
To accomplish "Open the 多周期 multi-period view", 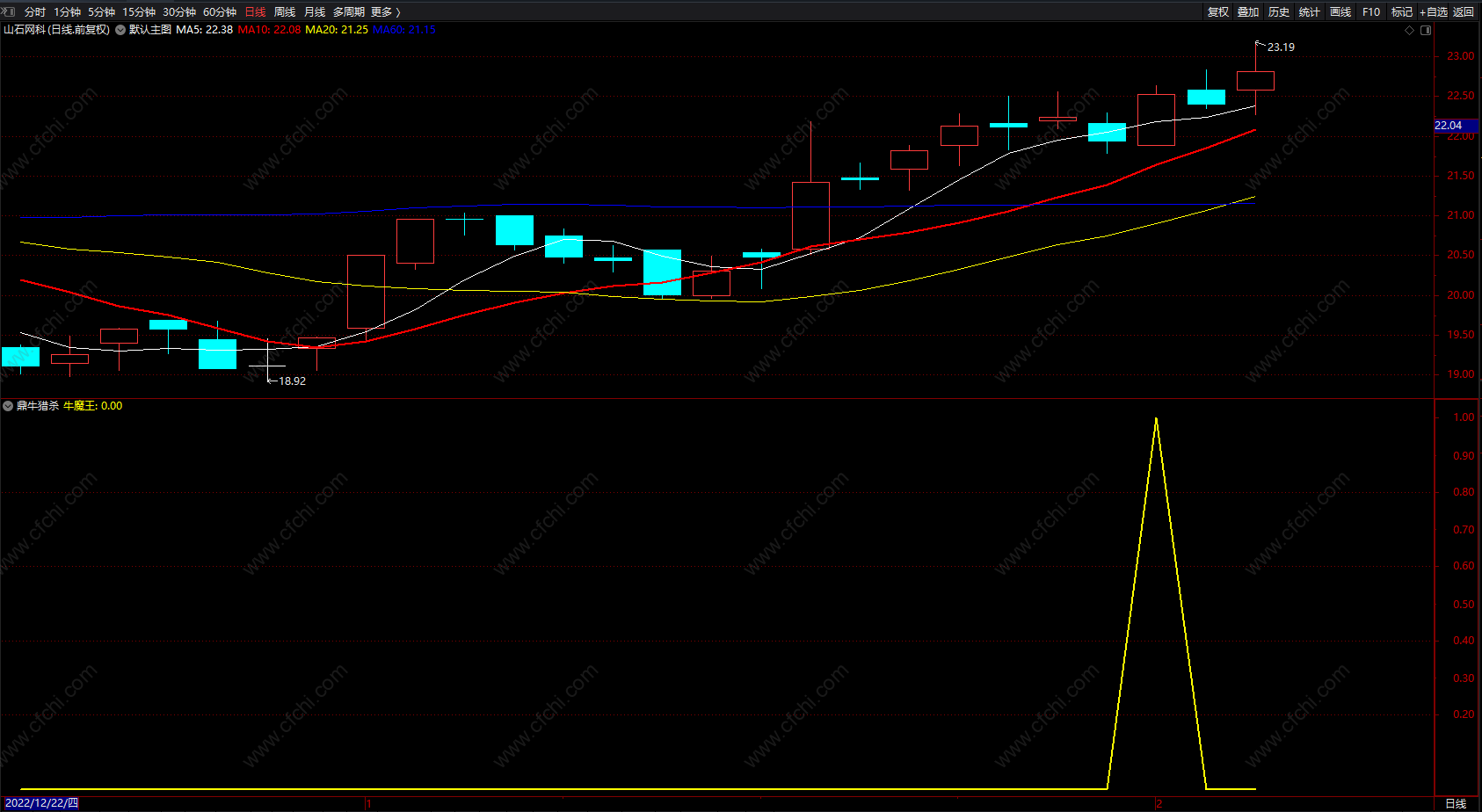I will tap(349, 12).
